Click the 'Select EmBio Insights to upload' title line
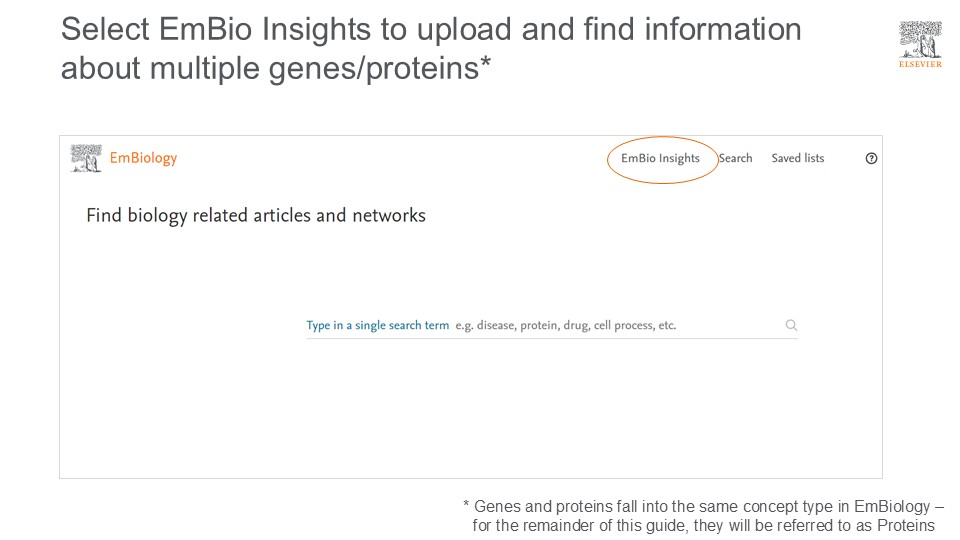 (431, 30)
